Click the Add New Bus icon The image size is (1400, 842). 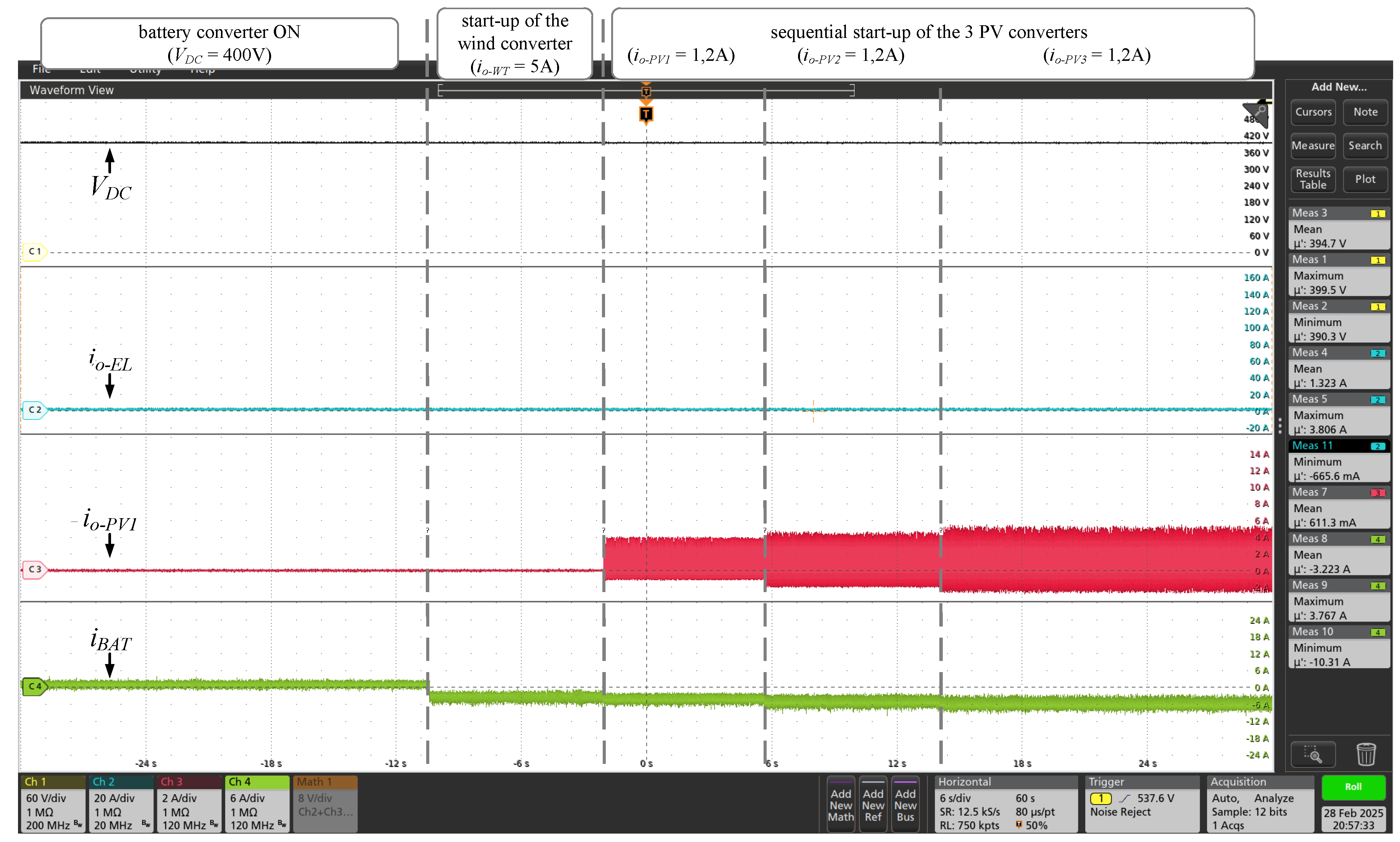tap(906, 804)
